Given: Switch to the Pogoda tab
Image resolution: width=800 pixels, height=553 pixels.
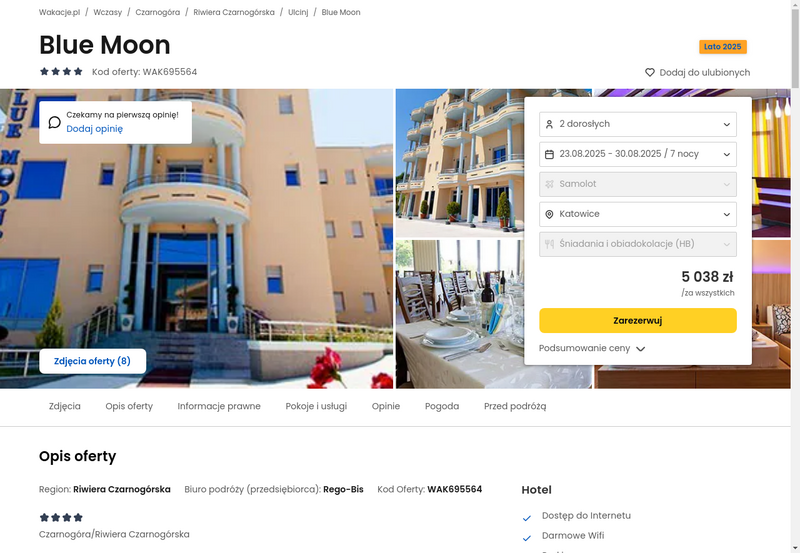Looking at the screenshot, I should pyautogui.click(x=442, y=407).
